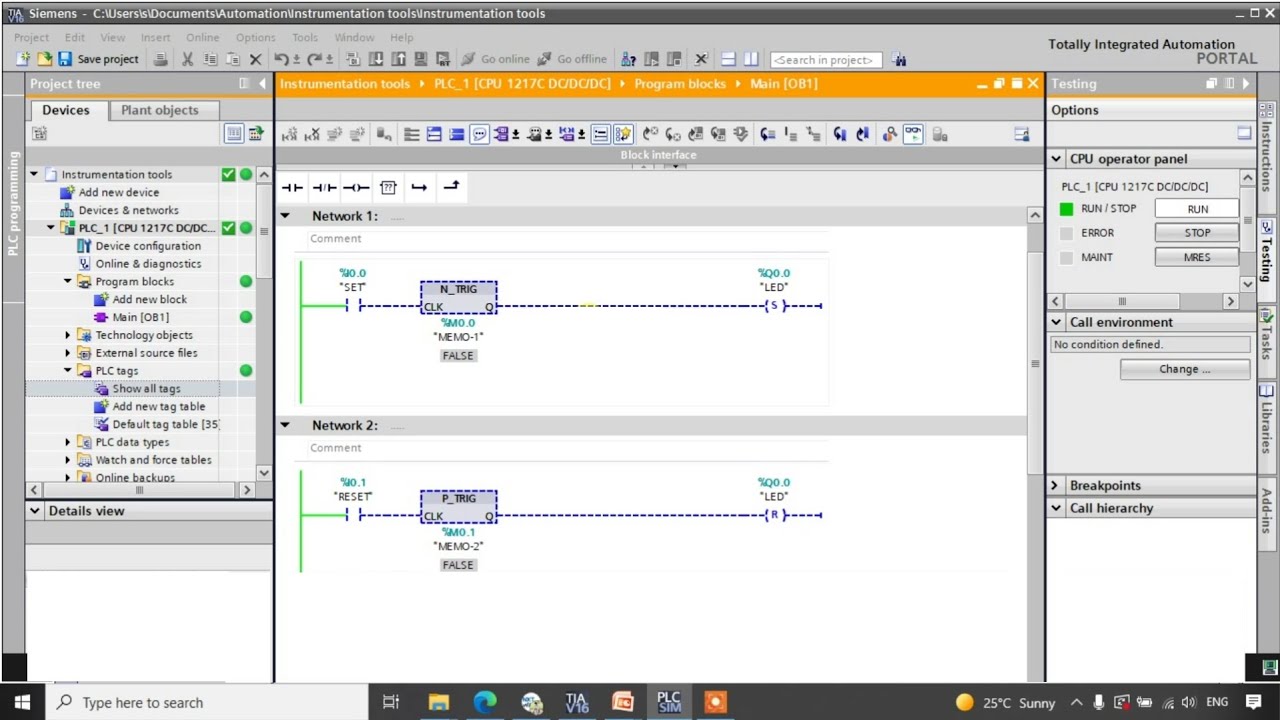Click the Compile icon
Viewport: 1280px width, 720px height.
pos(354,59)
